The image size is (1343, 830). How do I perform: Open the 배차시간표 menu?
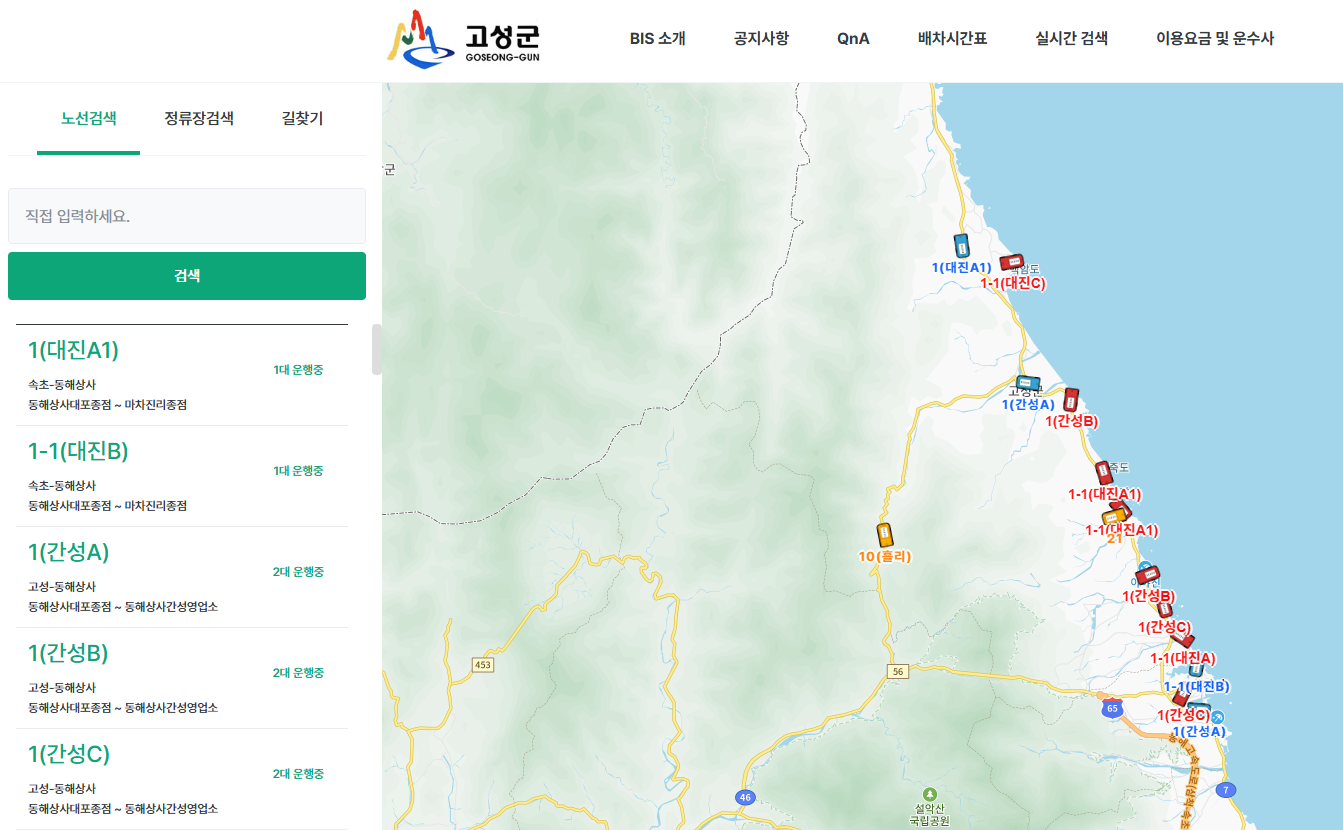952,39
